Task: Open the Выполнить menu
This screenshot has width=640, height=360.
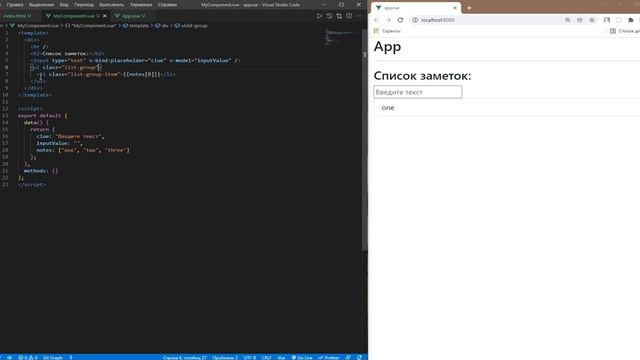Action: pos(111,4)
